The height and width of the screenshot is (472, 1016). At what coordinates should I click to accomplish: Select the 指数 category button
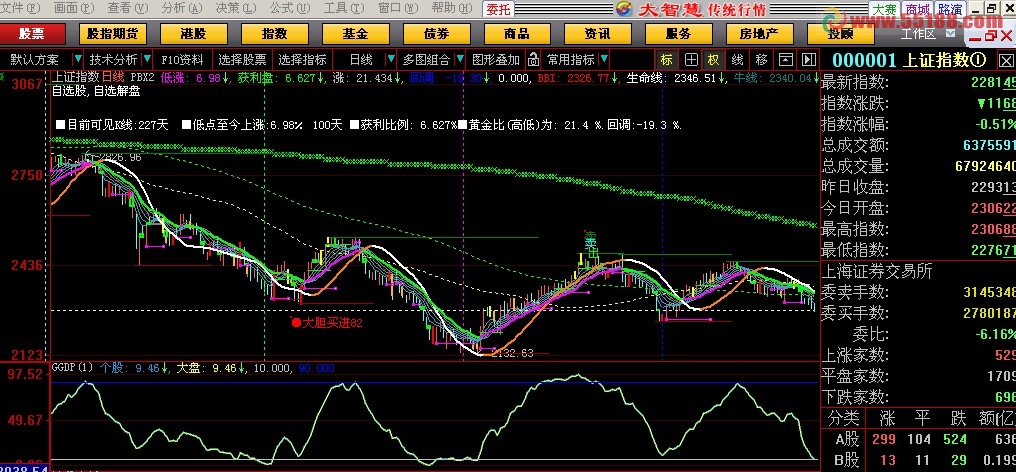[274, 34]
